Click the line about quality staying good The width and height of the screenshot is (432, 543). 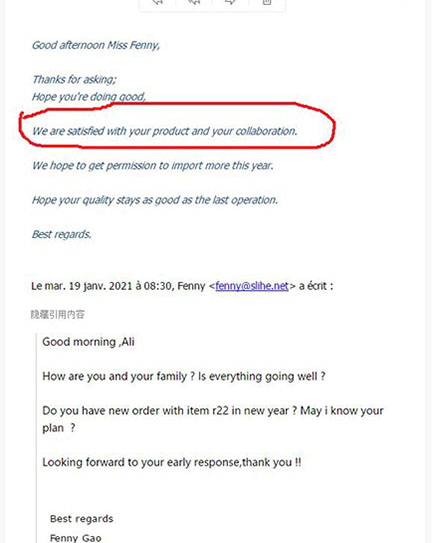155,200
